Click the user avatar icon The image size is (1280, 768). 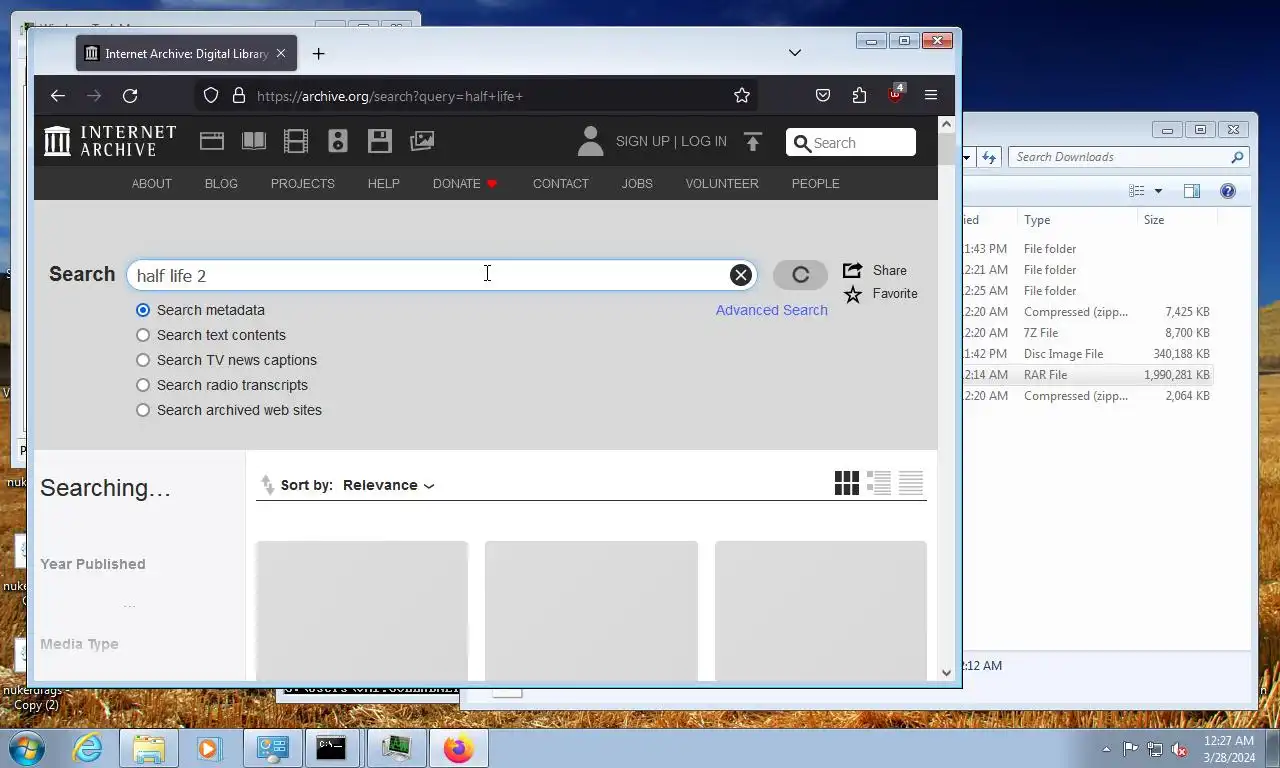(x=591, y=141)
